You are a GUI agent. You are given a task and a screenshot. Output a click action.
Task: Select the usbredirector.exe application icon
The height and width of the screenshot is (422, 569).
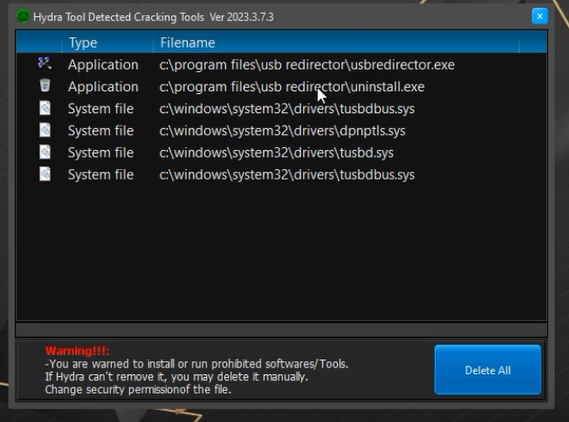(x=45, y=63)
